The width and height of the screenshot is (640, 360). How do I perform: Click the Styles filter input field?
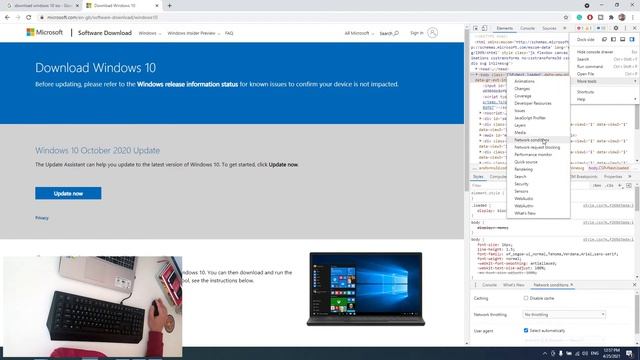[531, 186]
